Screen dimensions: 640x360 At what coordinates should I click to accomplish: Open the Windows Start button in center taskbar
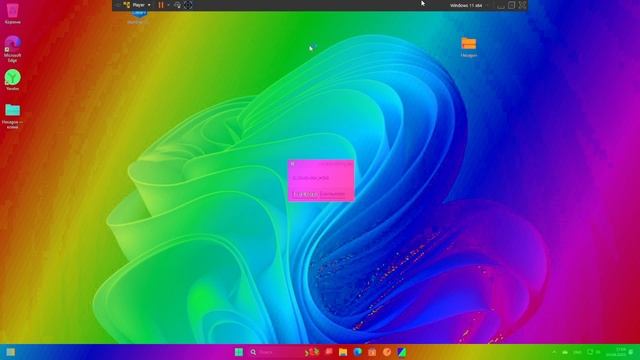tap(239, 352)
